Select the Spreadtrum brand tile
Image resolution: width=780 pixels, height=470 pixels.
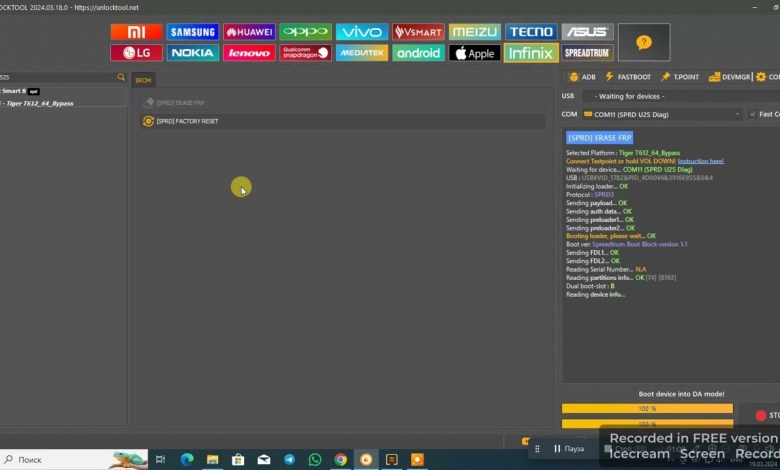587,53
